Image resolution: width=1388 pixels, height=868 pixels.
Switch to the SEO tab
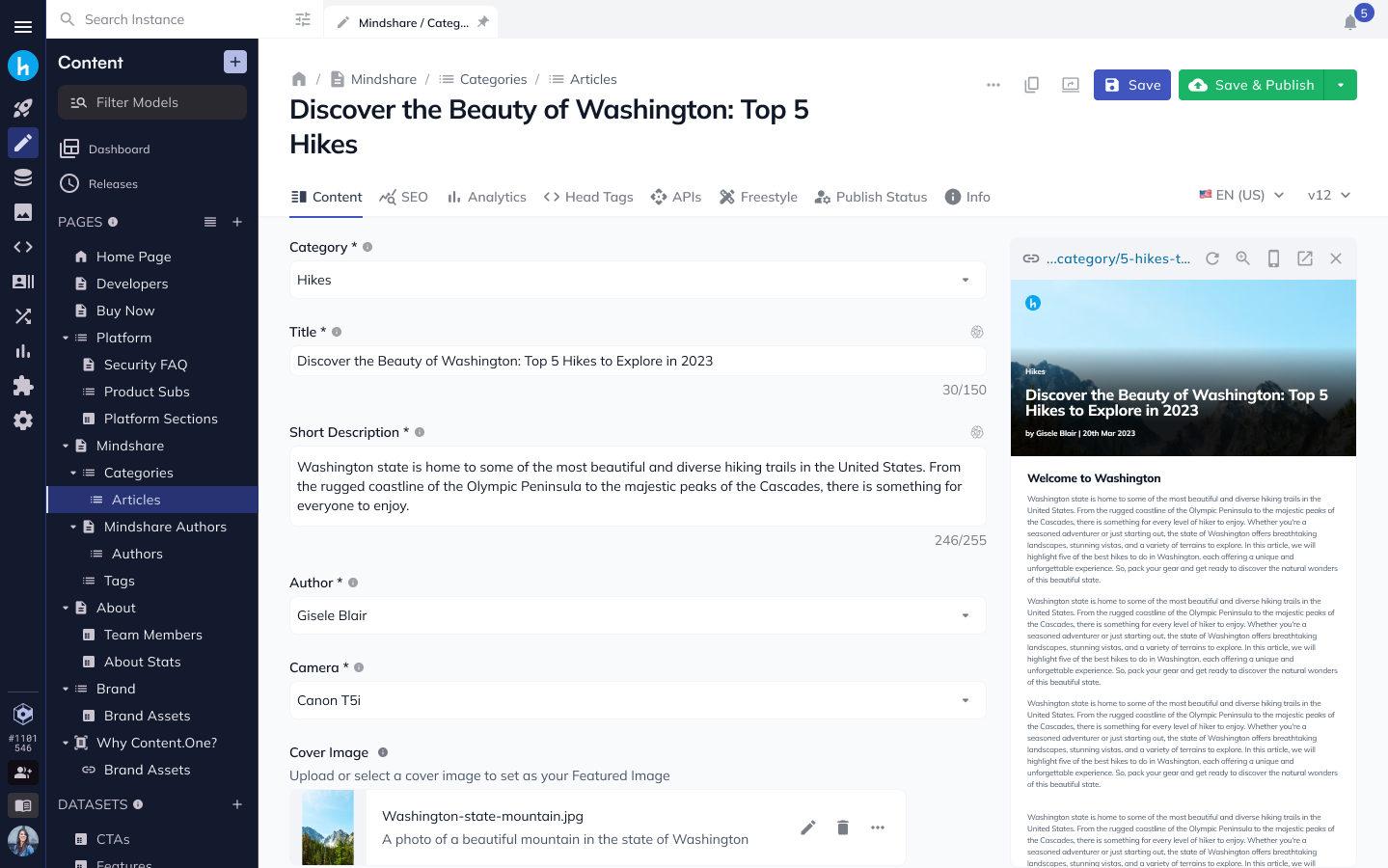pyautogui.click(x=404, y=197)
